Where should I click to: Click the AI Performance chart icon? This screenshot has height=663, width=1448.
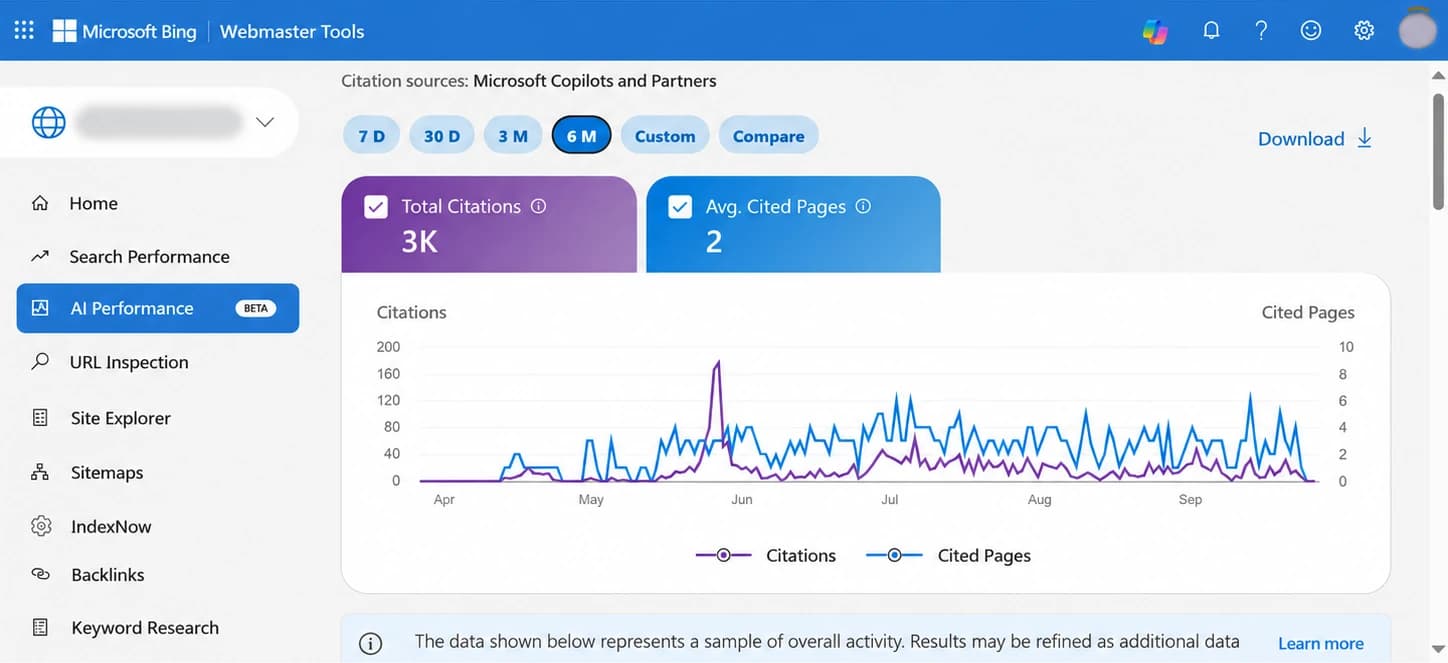pos(40,308)
